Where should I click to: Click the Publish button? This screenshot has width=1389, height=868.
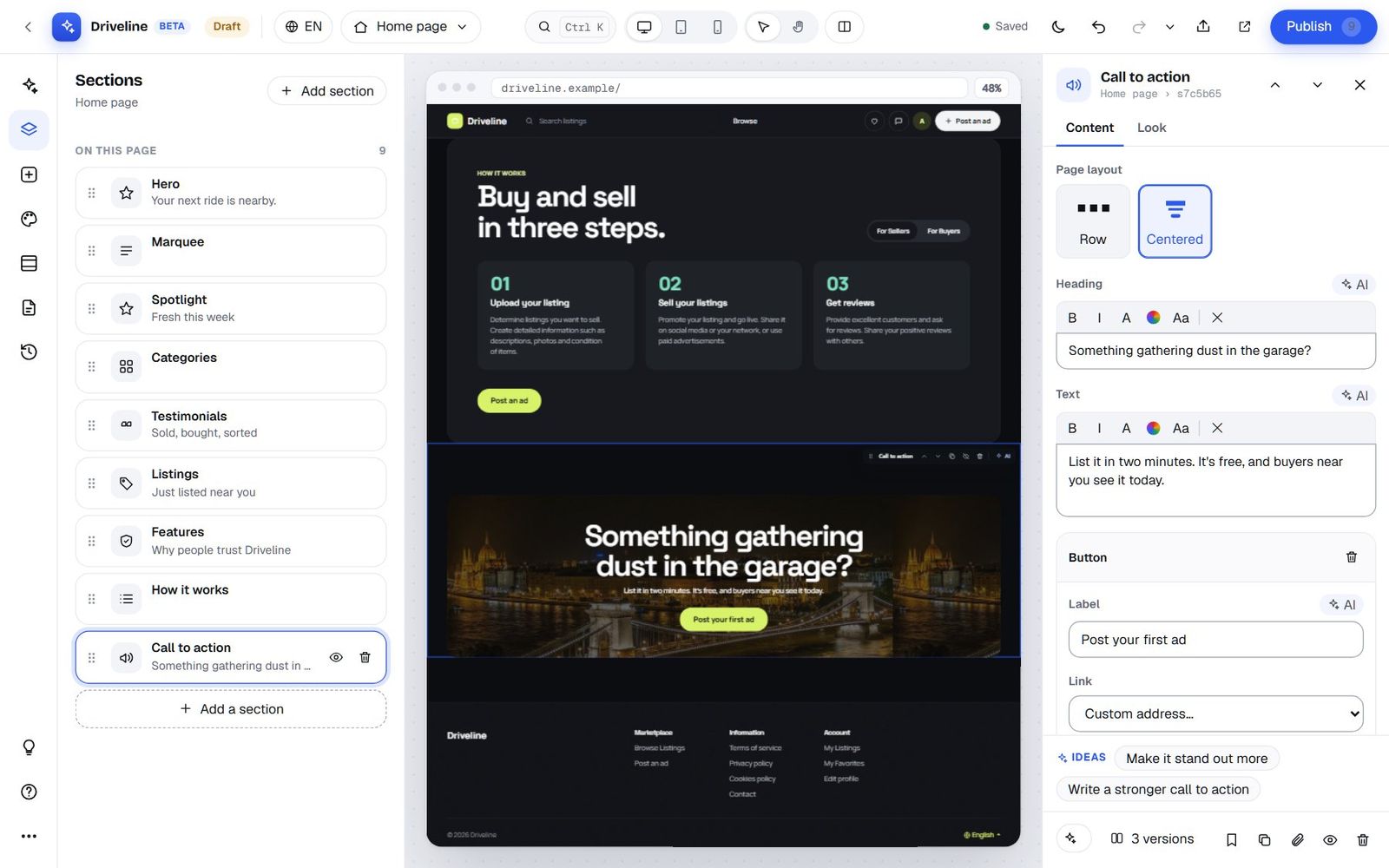coord(1323,27)
